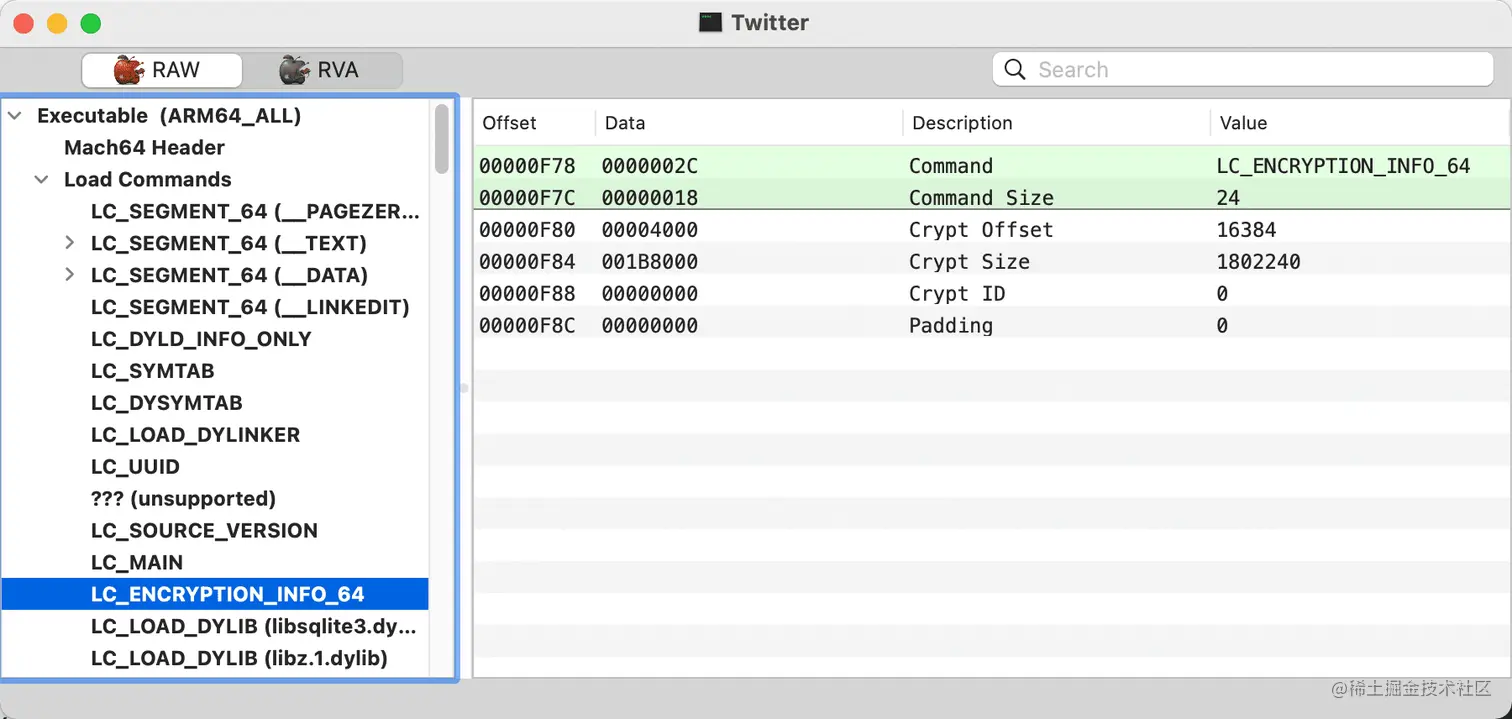Click data cell 00004000
Screen dimensions: 1512x719
649,230
